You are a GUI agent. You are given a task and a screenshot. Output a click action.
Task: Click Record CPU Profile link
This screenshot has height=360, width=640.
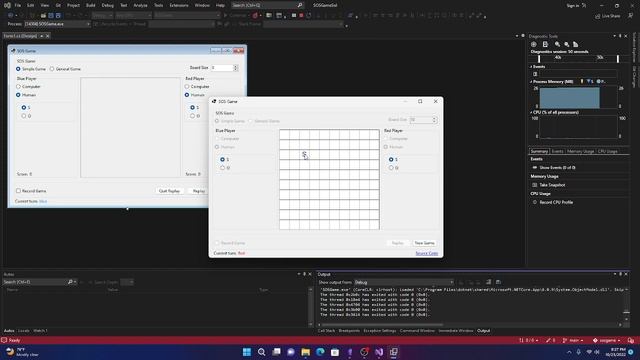[556, 202]
